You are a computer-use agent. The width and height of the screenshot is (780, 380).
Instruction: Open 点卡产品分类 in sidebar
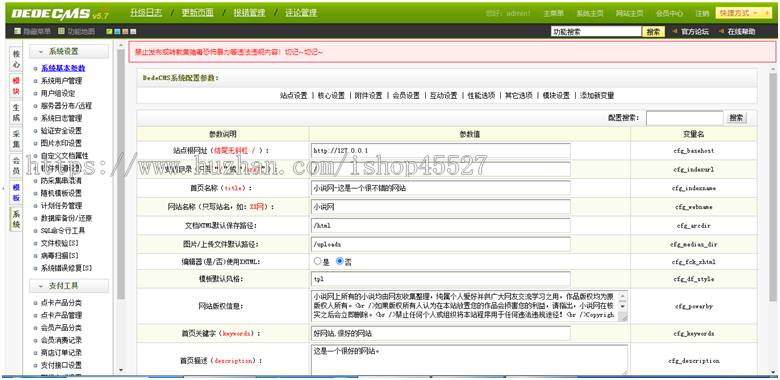tap(61, 303)
